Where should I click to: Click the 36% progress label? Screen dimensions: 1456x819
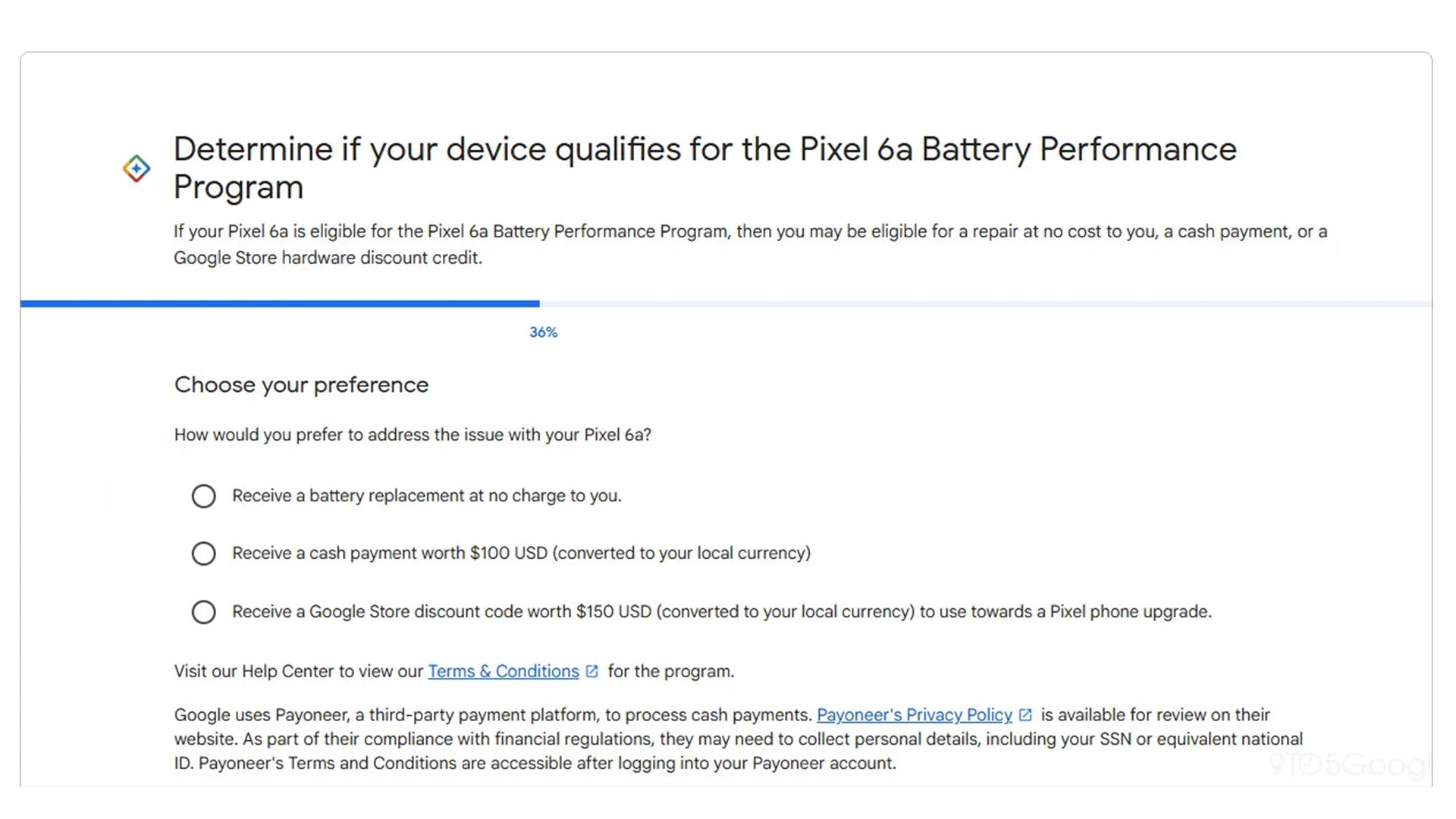tap(543, 332)
